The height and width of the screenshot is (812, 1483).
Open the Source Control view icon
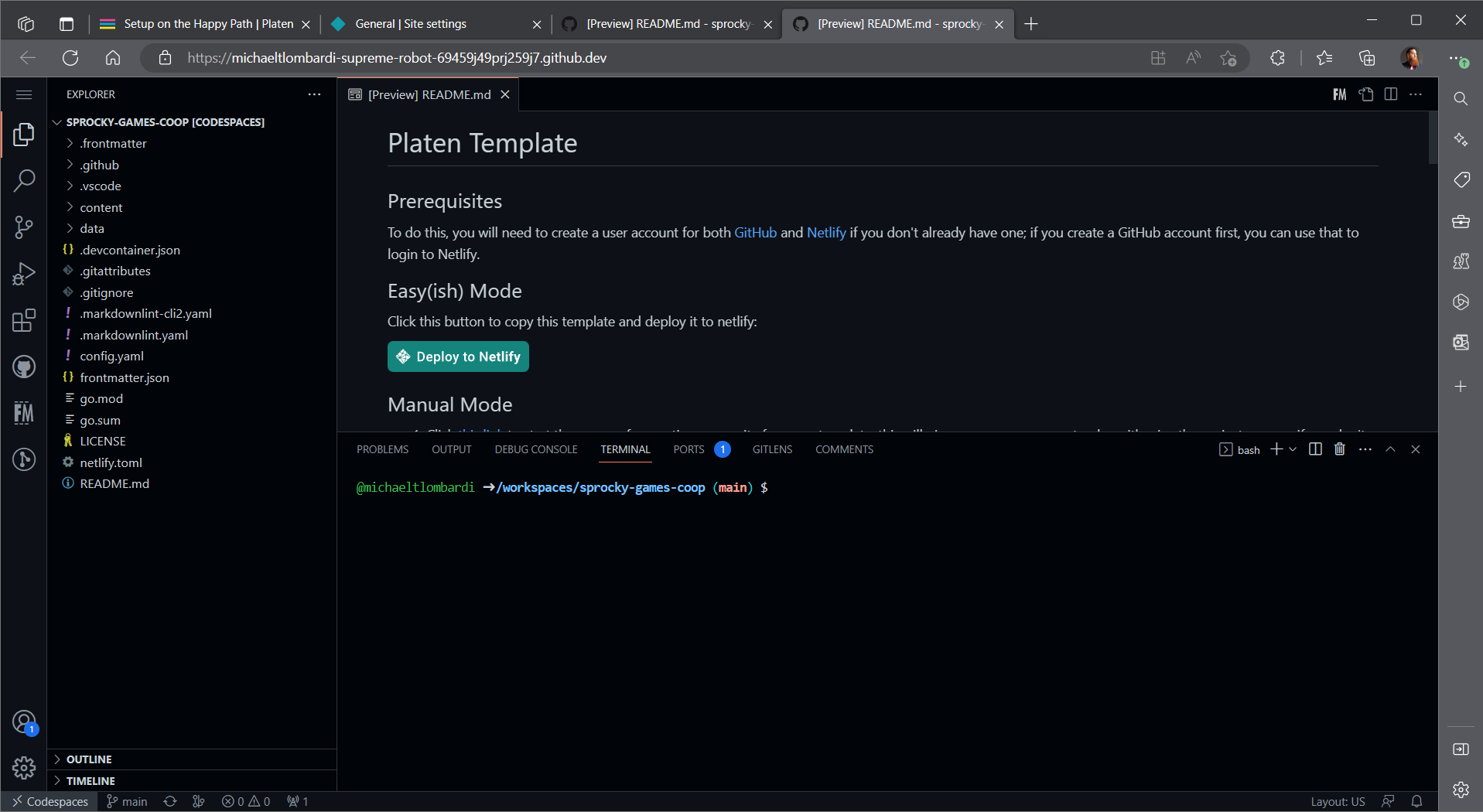click(24, 227)
